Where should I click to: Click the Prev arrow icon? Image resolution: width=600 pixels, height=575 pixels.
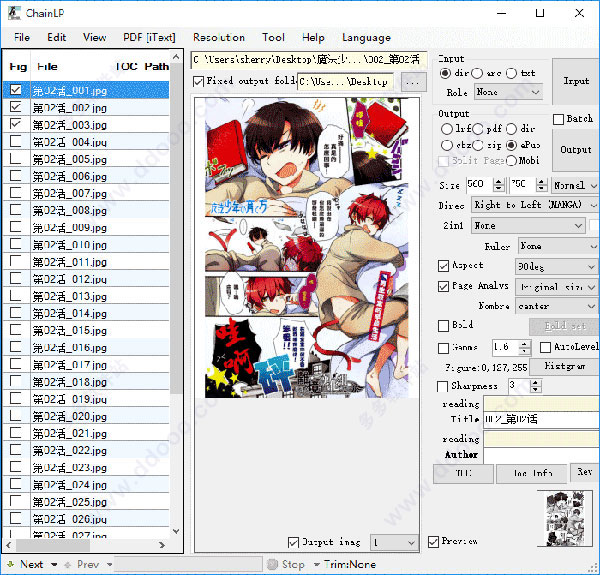(x=68, y=565)
